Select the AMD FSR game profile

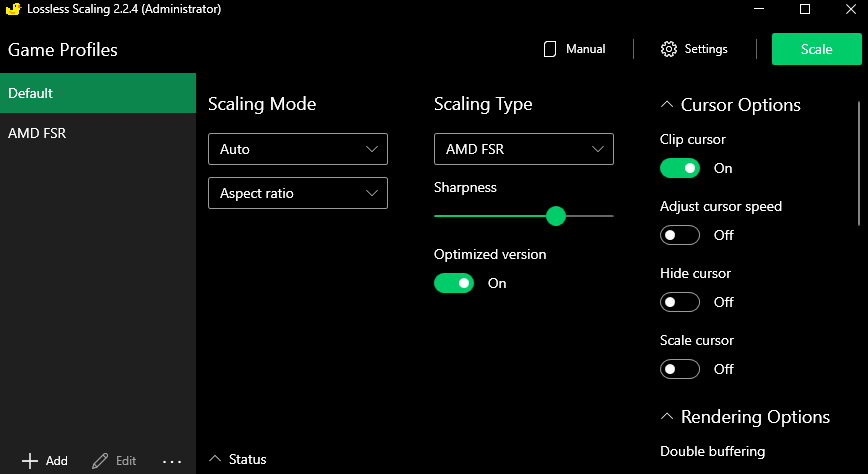click(x=98, y=132)
